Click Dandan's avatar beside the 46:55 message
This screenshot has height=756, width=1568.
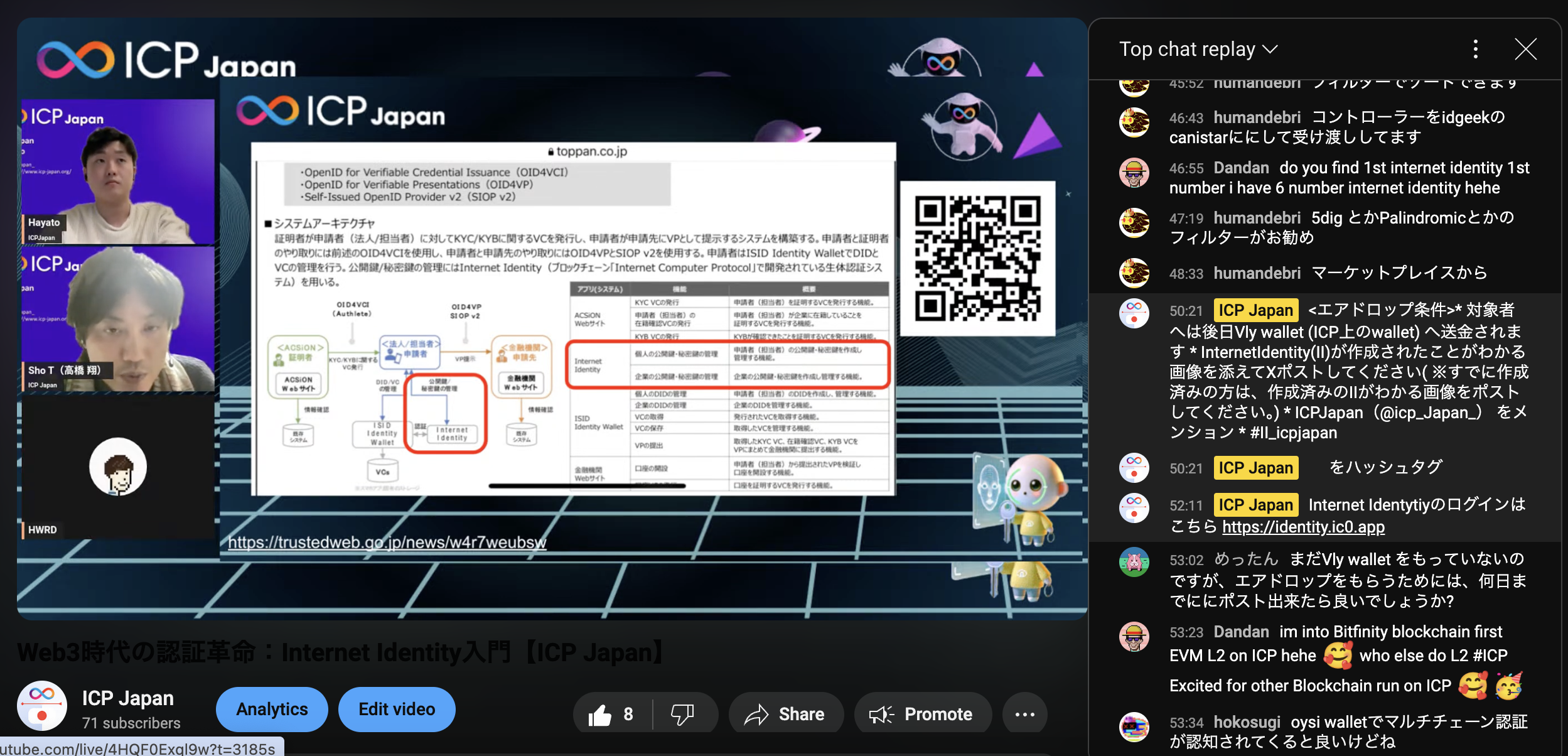point(1134,174)
